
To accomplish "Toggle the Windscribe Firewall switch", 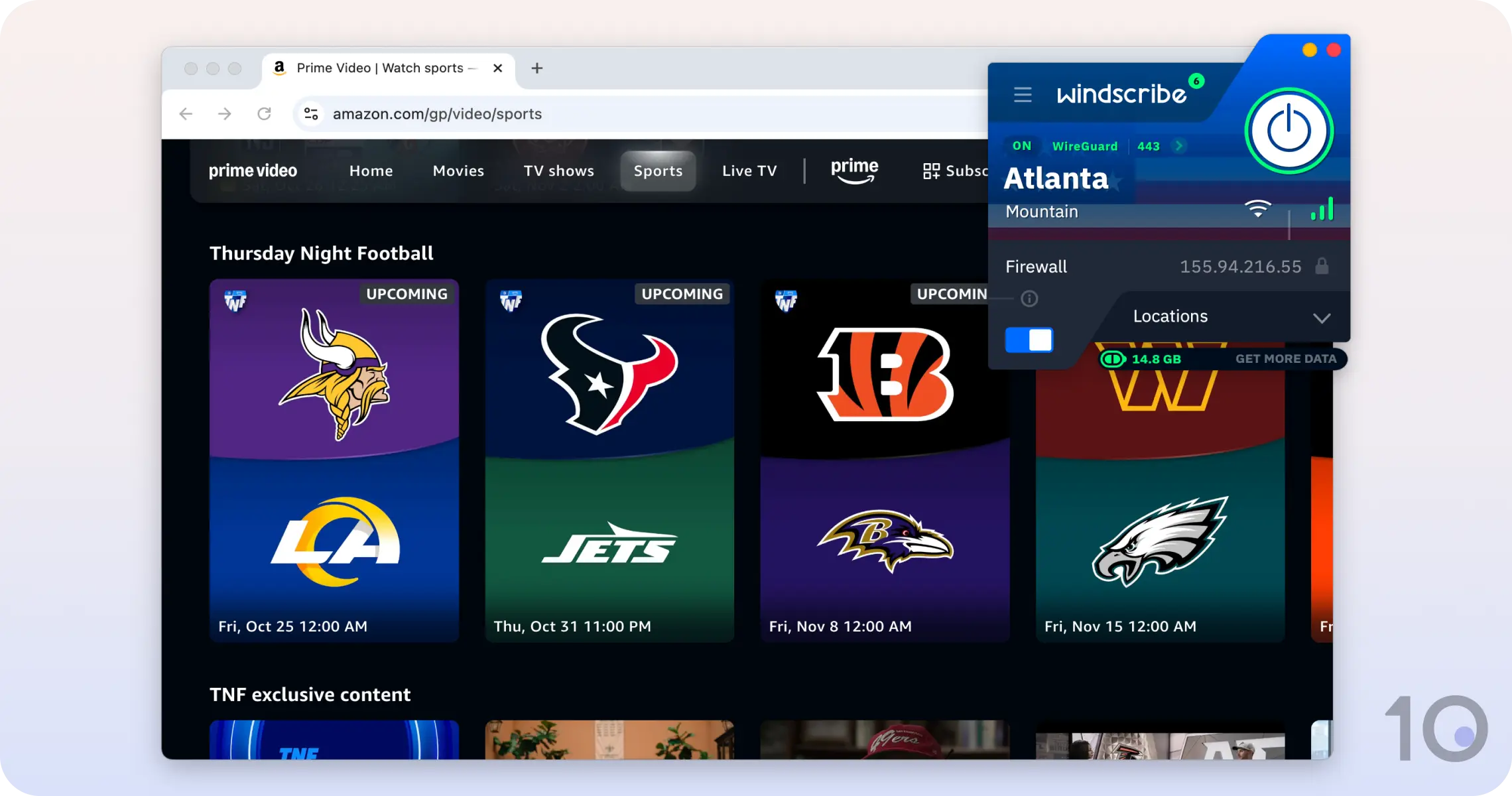I will (1029, 340).
